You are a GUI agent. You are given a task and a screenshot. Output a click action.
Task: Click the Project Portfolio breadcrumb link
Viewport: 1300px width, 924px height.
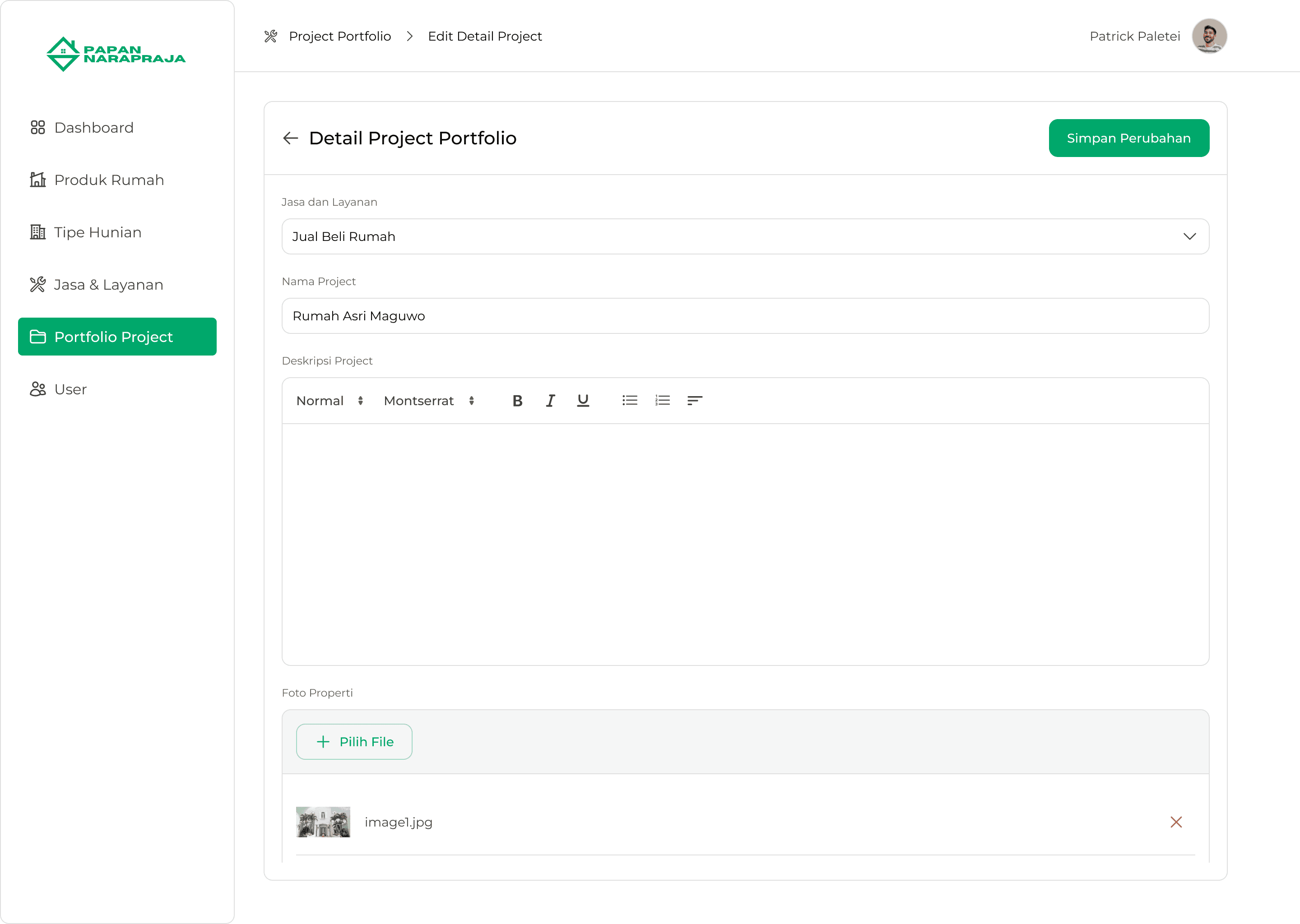pyautogui.click(x=340, y=37)
